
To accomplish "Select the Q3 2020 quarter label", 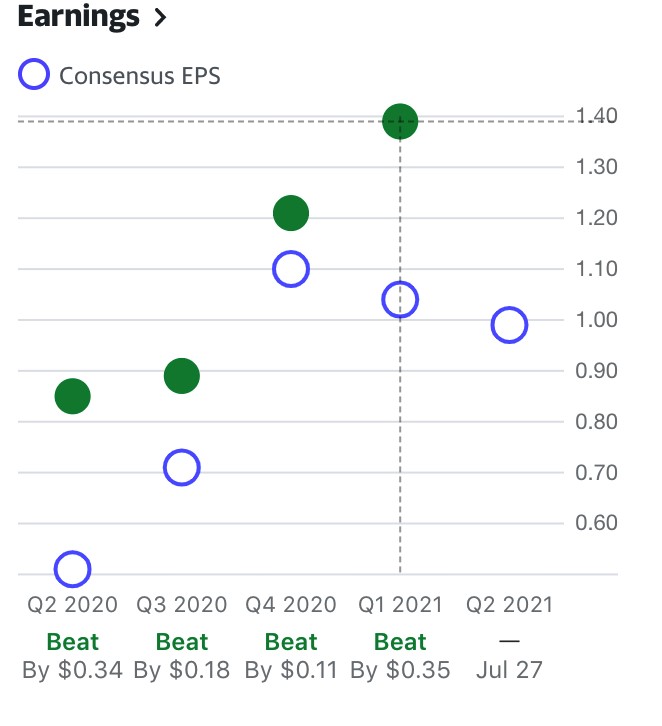I will click(181, 605).
